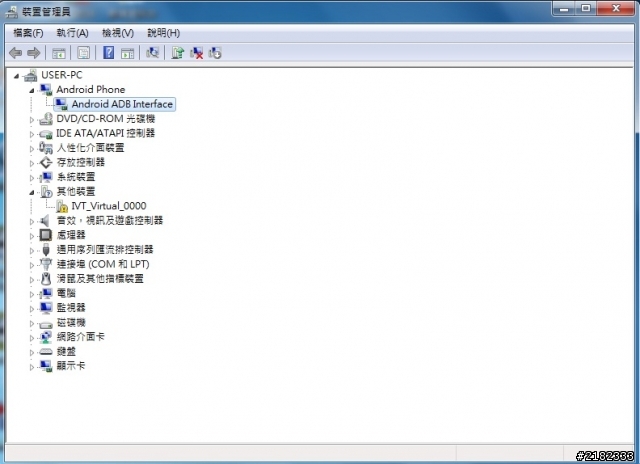The width and height of the screenshot is (640, 464).
Task: Expand the 系統裝置 node
Action: [32, 178]
